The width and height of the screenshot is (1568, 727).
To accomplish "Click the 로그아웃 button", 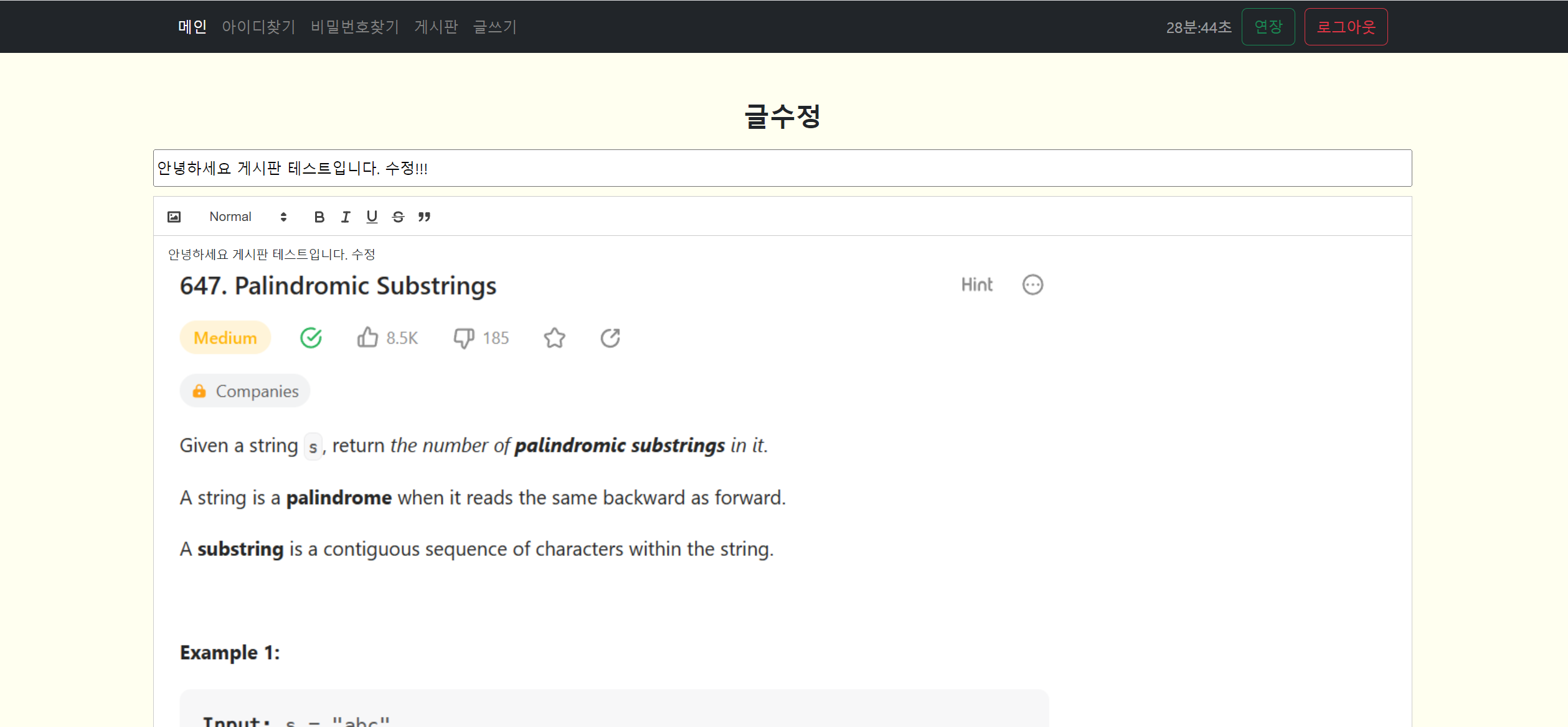I will click(1346, 27).
